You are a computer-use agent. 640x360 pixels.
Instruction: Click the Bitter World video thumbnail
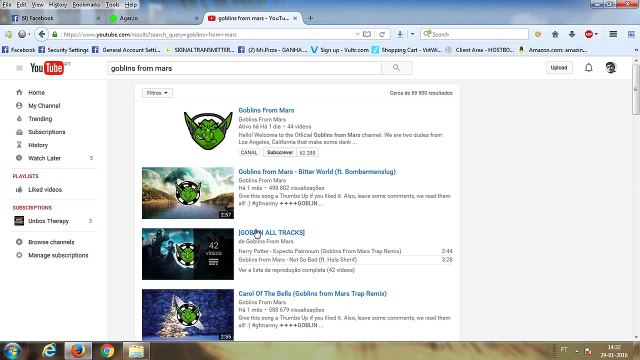coord(188,193)
